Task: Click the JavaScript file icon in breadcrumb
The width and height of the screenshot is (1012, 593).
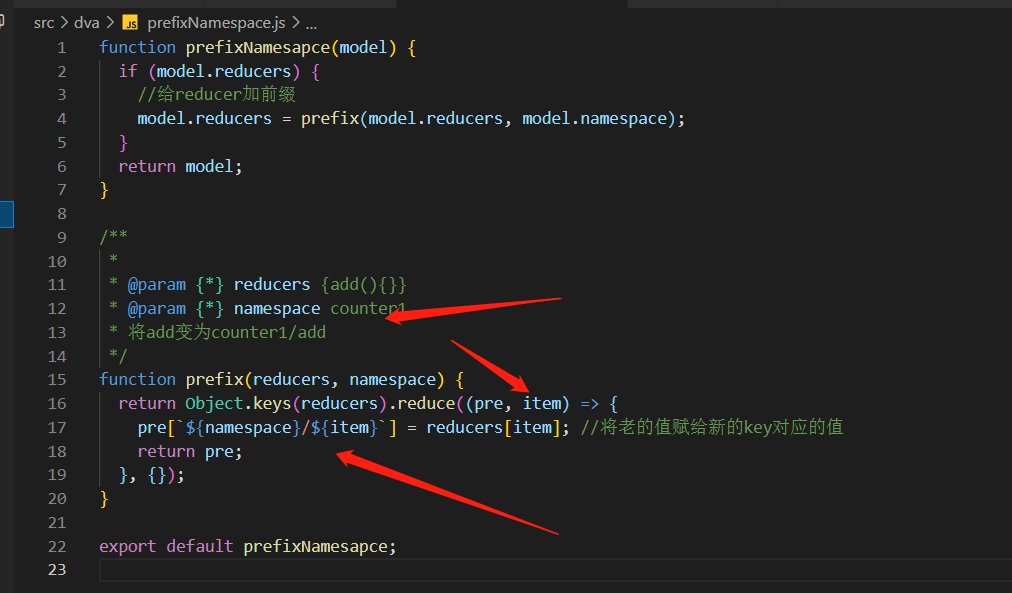Action: click(x=129, y=21)
